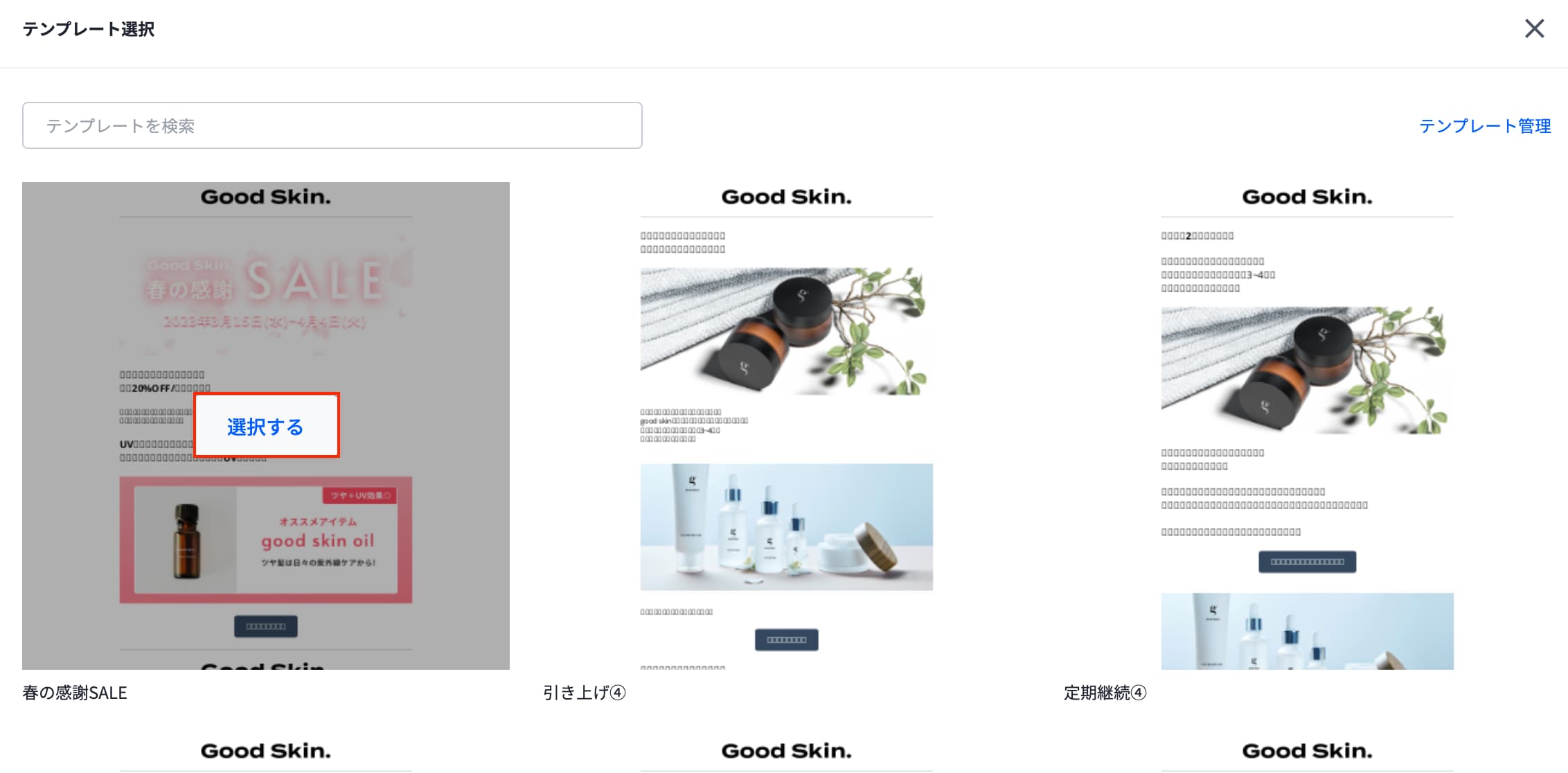The width and height of the screenshot is (1568, 773).
Task: Click the dark button in 定期継続④ preview
Action: click(1308, 562)
